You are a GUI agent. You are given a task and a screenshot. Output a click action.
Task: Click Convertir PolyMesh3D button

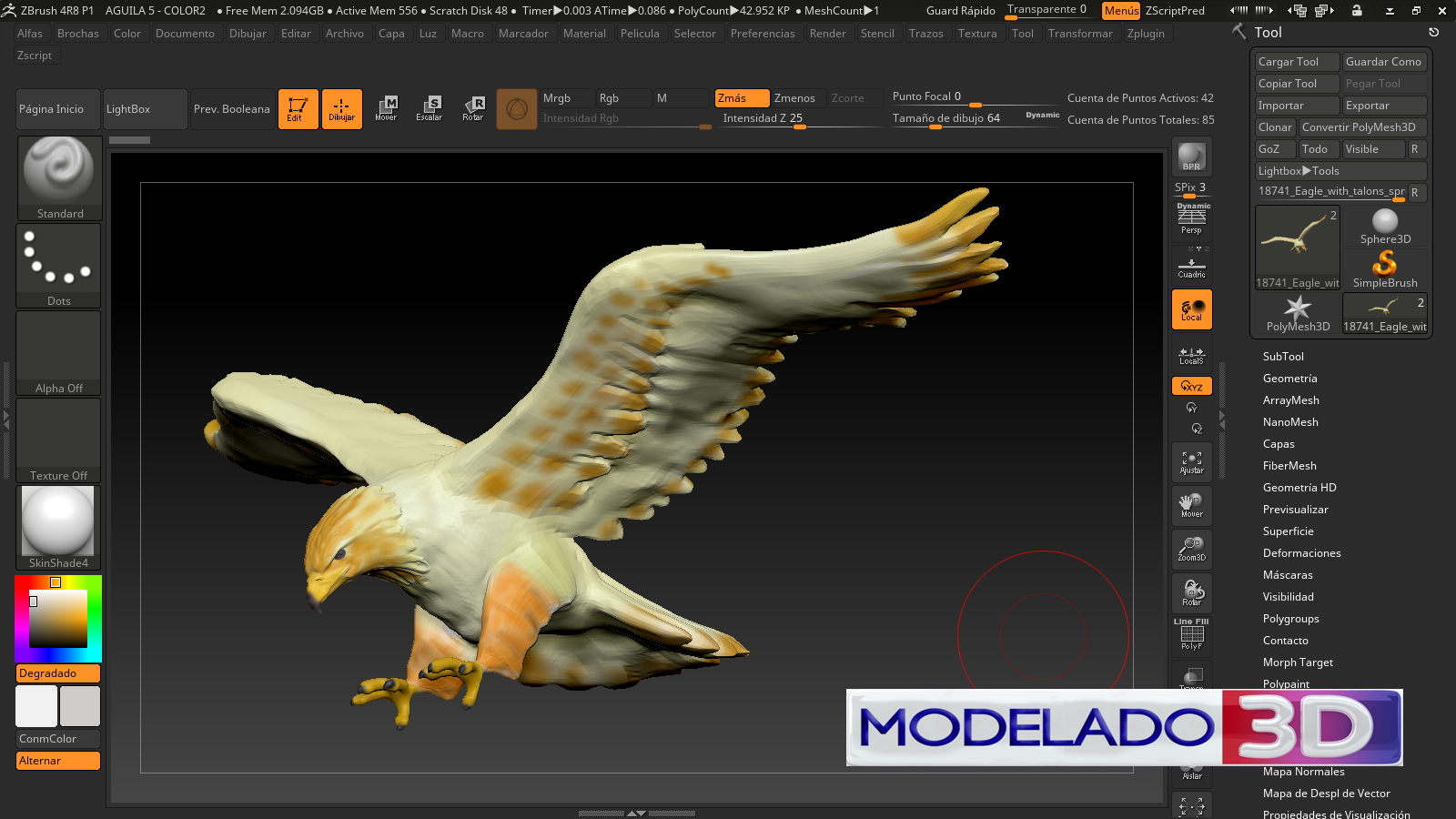tap(1363, 127)
